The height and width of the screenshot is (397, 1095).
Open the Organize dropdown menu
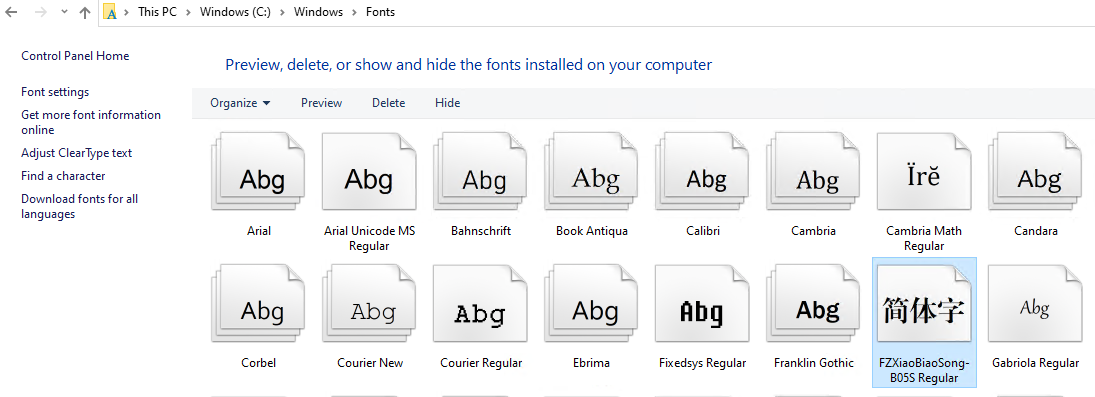point(240,103)
